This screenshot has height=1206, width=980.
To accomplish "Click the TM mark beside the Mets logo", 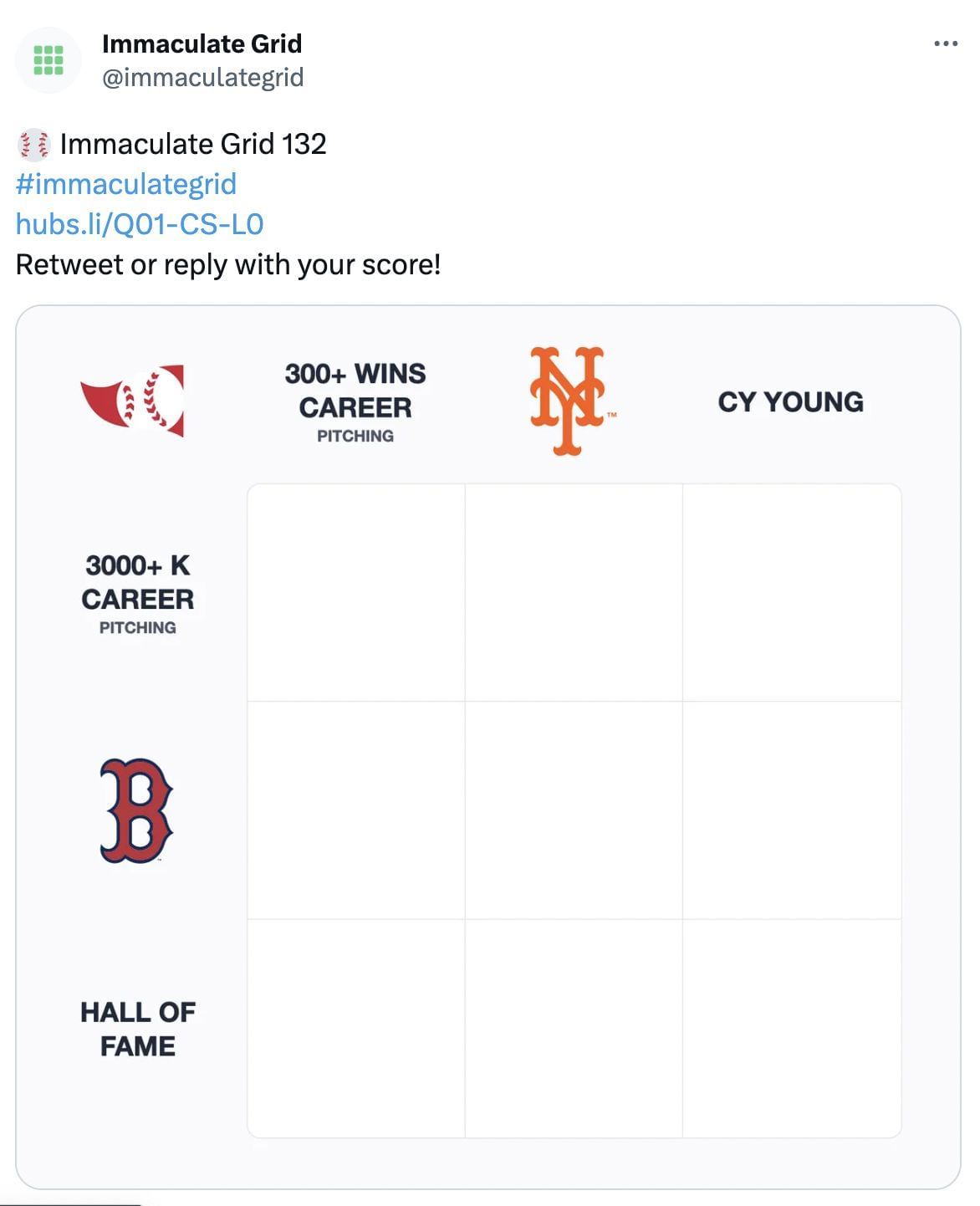I will click(613, 413).
